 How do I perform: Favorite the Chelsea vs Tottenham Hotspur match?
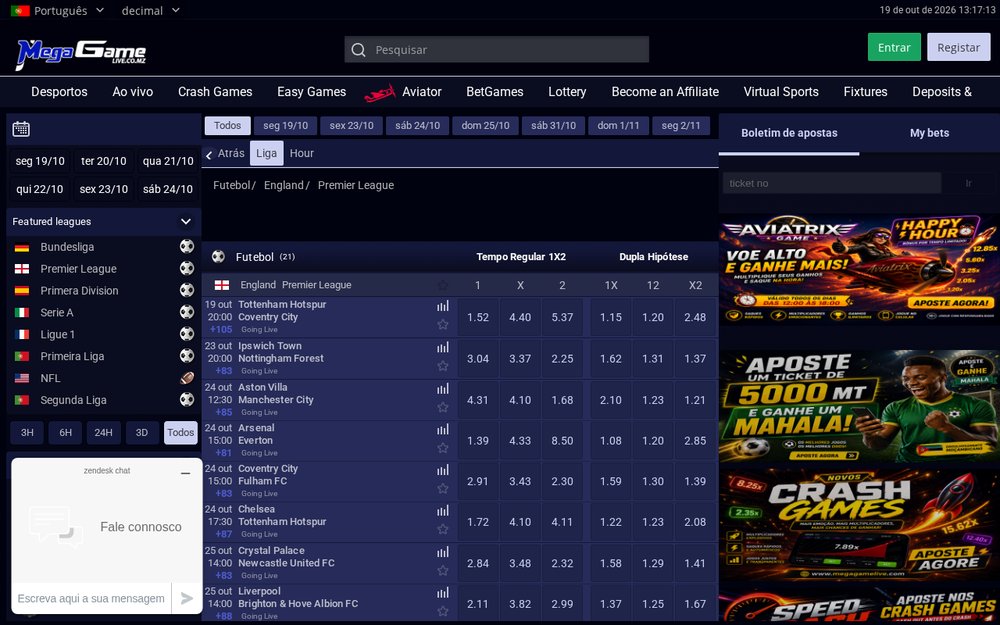tap(443, 529)
